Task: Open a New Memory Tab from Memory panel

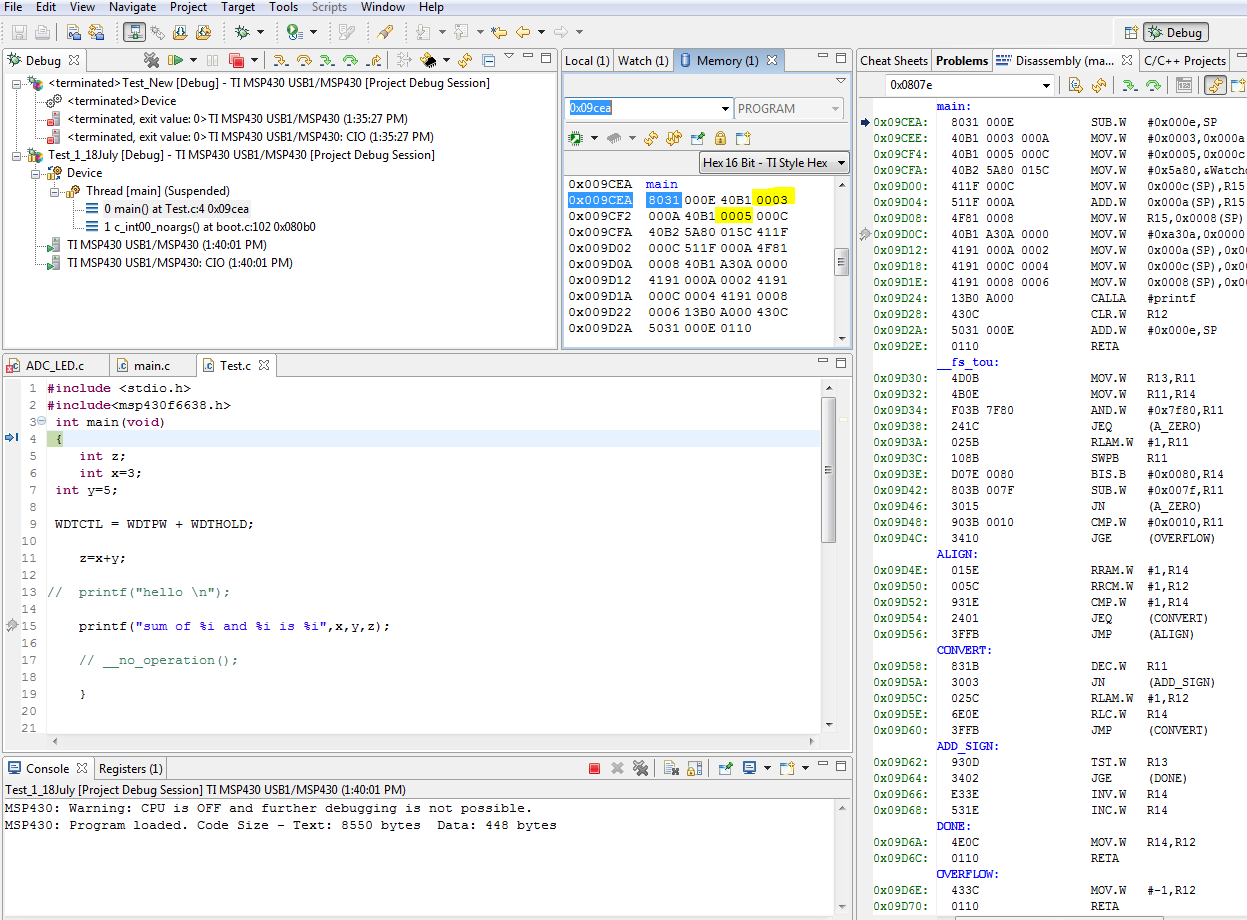Action: (x=744, y=139)
